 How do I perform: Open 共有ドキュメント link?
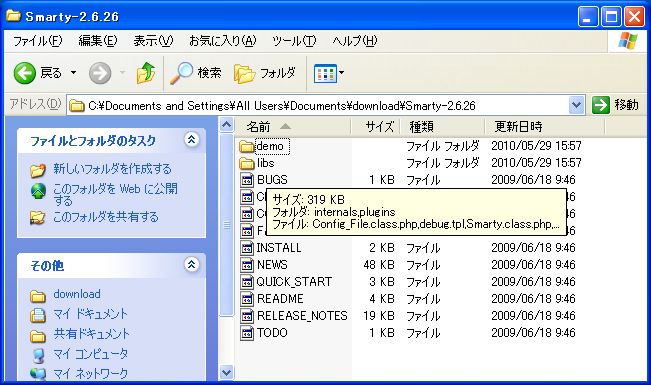[x=91, y=334]
